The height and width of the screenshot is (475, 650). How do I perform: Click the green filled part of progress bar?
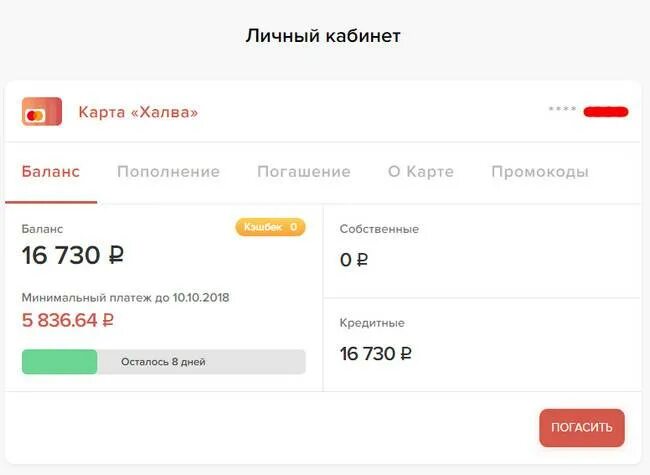coord(60,362)
